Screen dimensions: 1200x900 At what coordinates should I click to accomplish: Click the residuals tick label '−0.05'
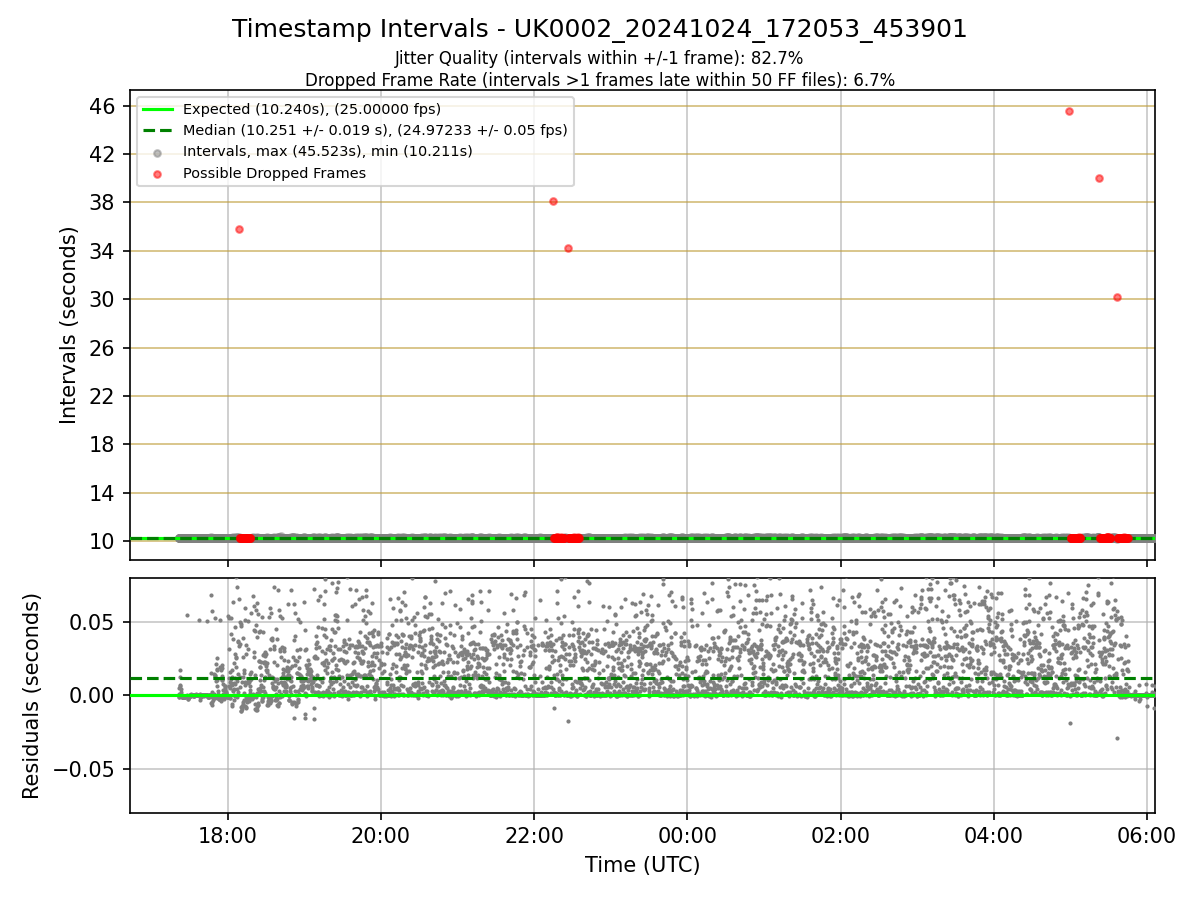pyautogui.click(x=85, y=769)
